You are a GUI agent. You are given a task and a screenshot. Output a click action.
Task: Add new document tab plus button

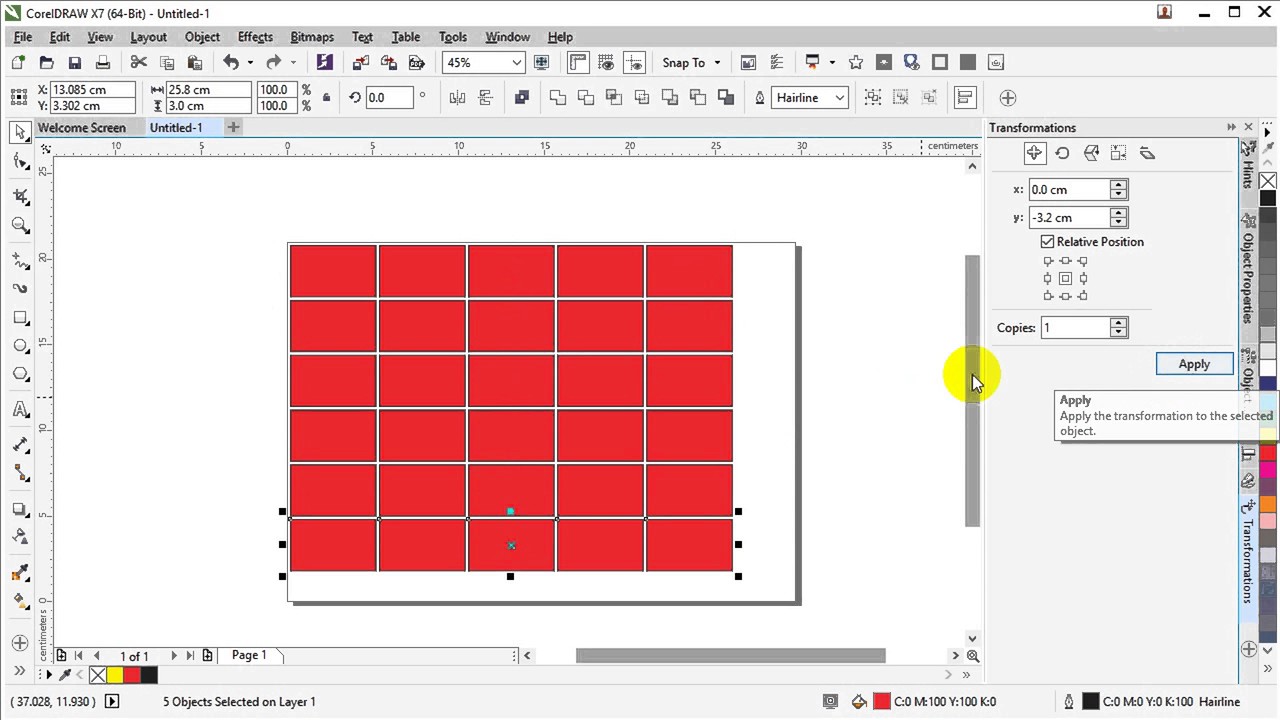coord(233,127)
